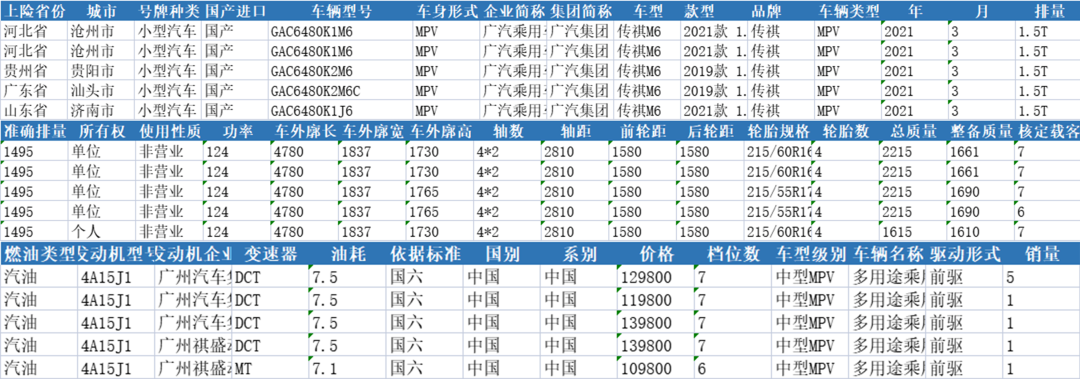This screenshot has height=379, width=1080.
Task: Click the 上险省份 column header
Action: click(x=34, y=11)
